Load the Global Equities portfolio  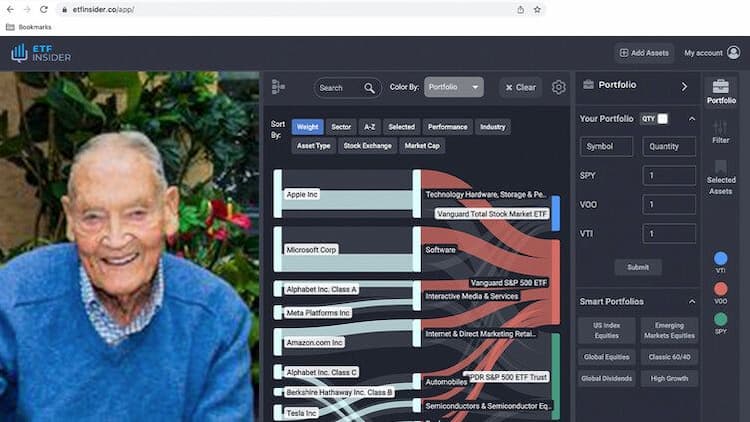tap(607, 357)
